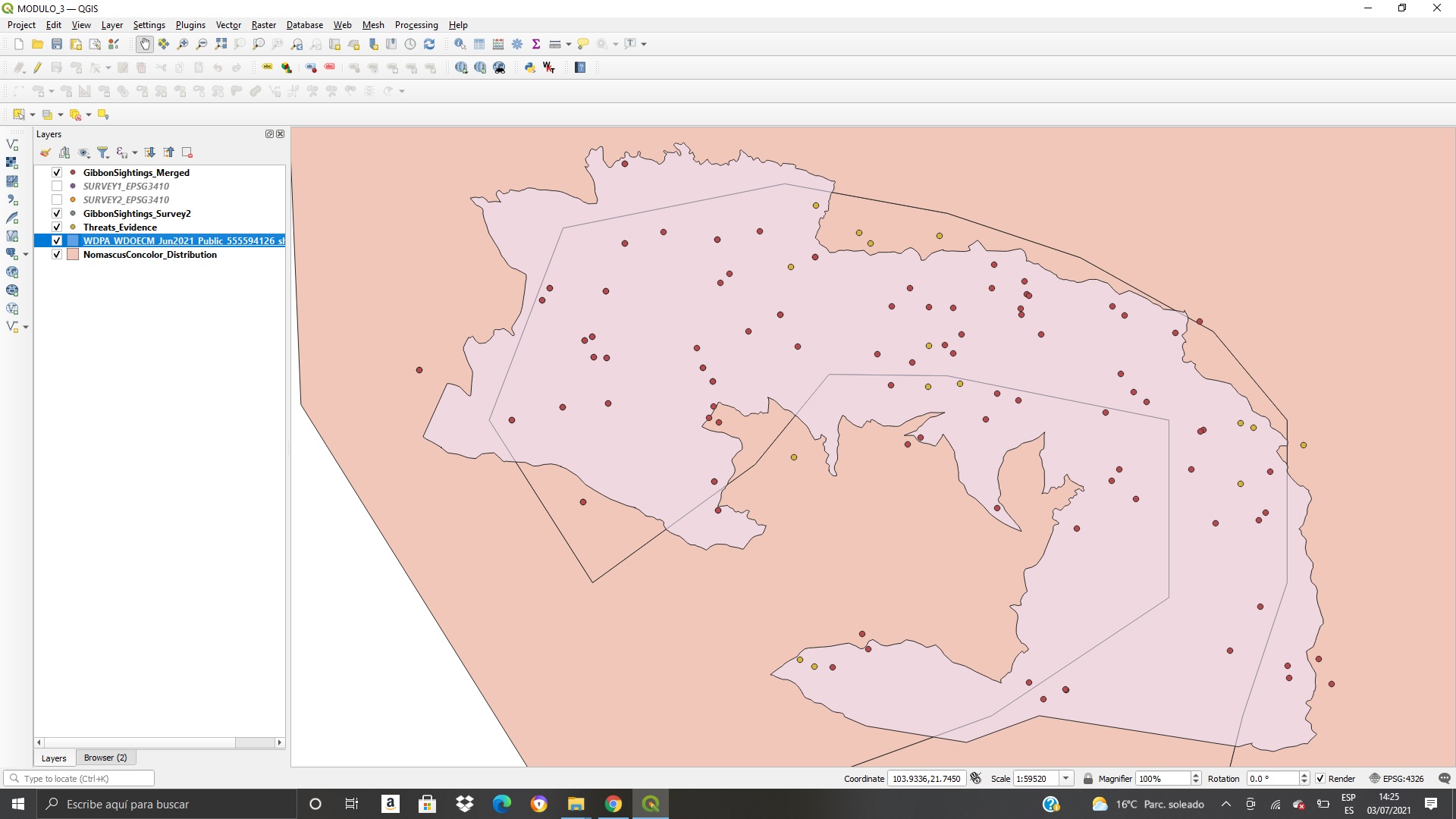Viewport: 1456px width, 819px height.
Task: Enable the SURVEY1_EPSG3410 layer checkbox
Action: [57, 186]
